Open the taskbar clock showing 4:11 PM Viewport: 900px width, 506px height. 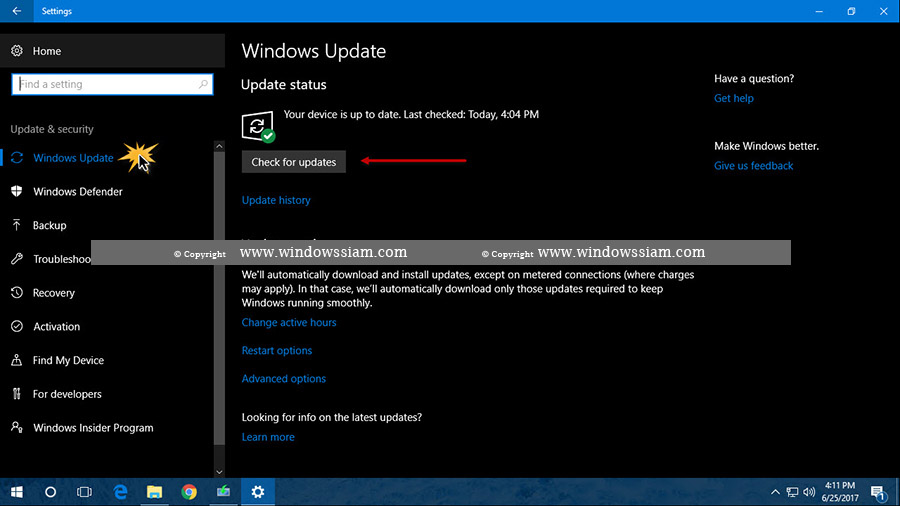click(x=840, y=492)
